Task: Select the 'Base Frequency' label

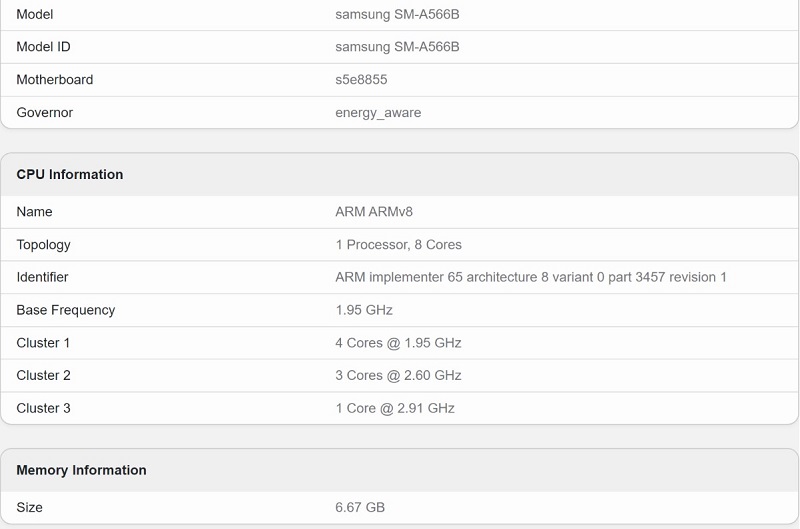Action: 66,310
